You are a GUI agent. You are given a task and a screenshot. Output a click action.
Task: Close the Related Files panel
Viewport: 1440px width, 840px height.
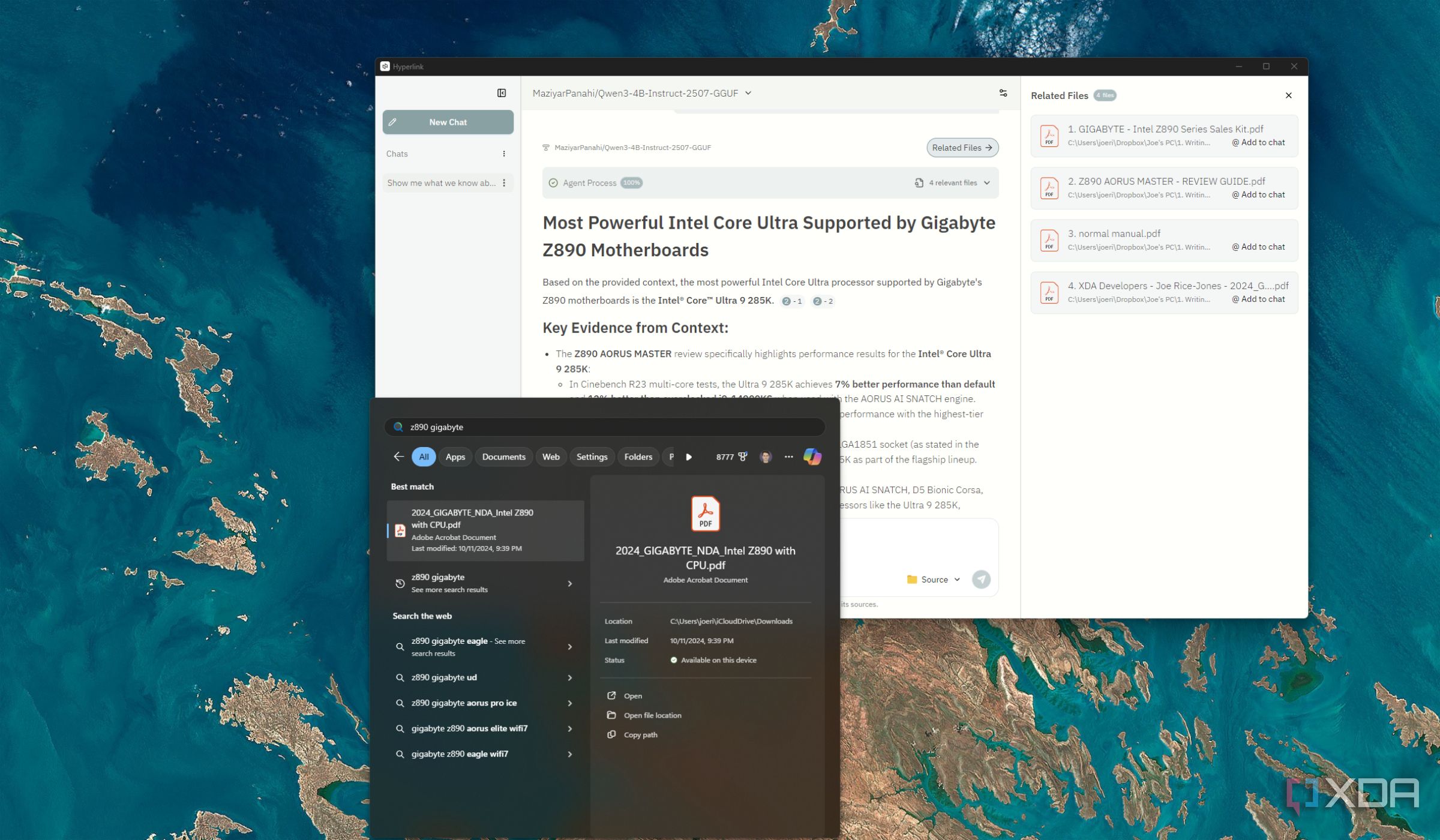(1288, 95)
